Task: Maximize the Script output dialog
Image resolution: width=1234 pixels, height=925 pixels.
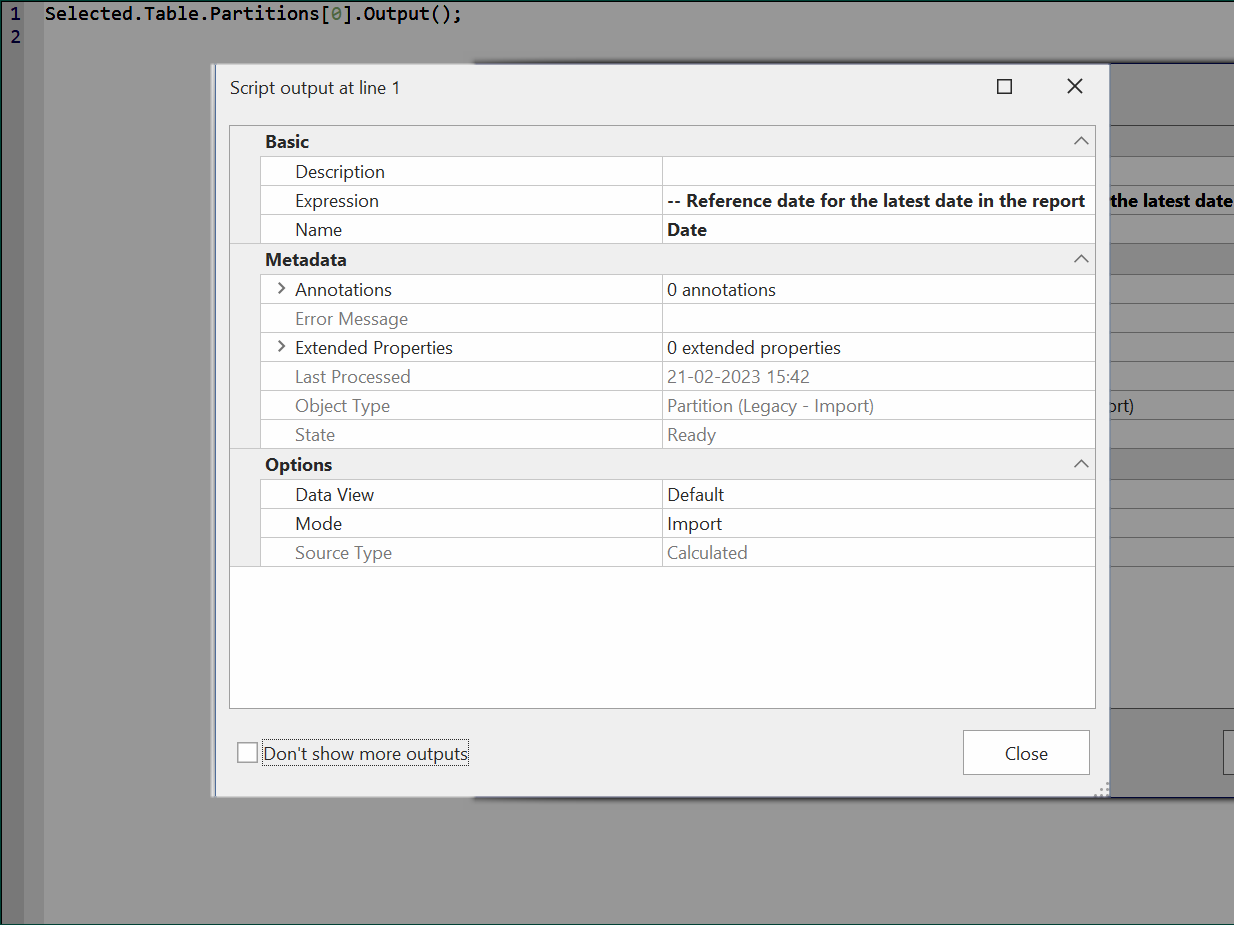Action: click(x=1004, y=87)
